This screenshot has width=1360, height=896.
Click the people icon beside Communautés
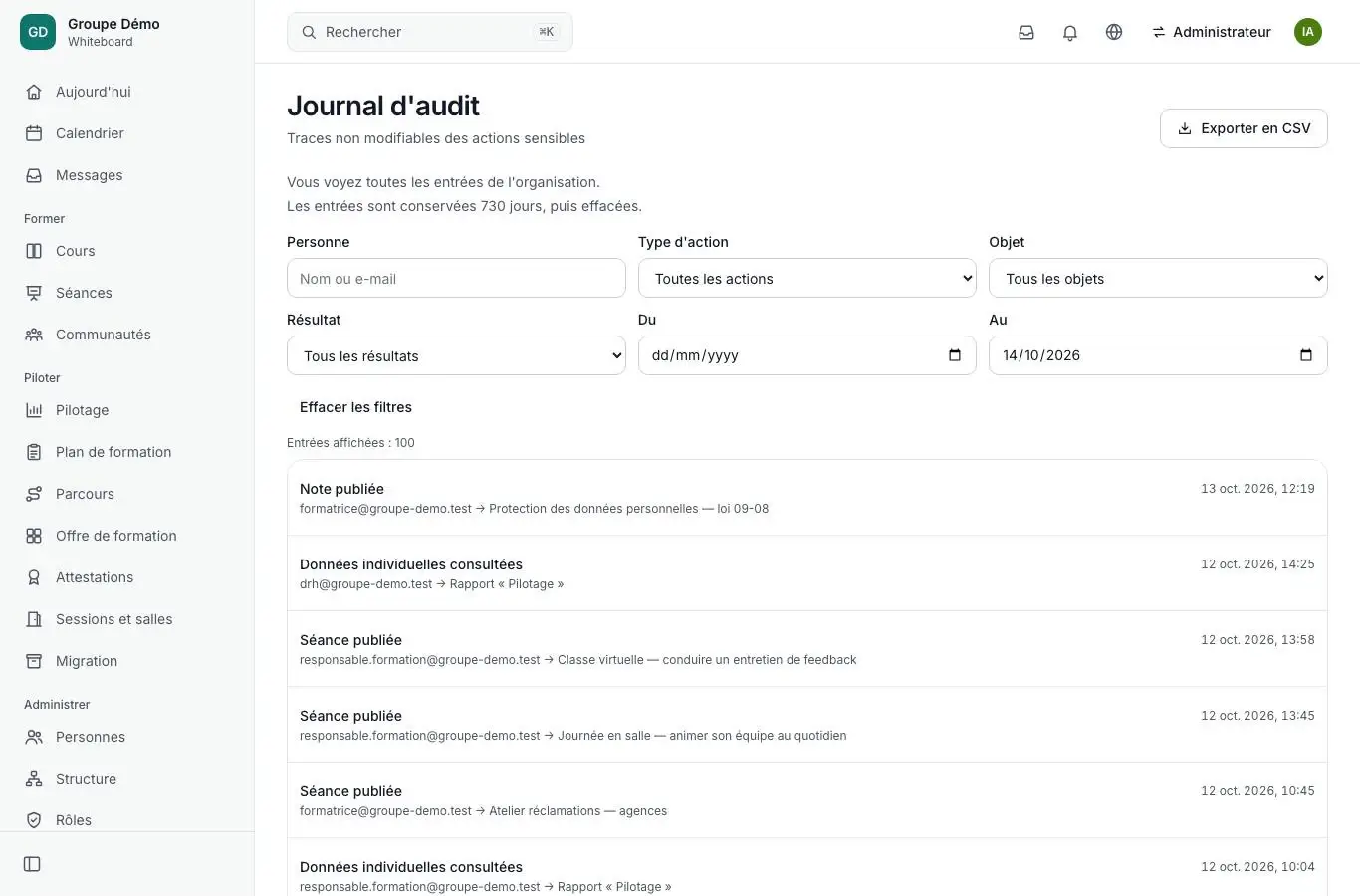(x=34, y=335)
